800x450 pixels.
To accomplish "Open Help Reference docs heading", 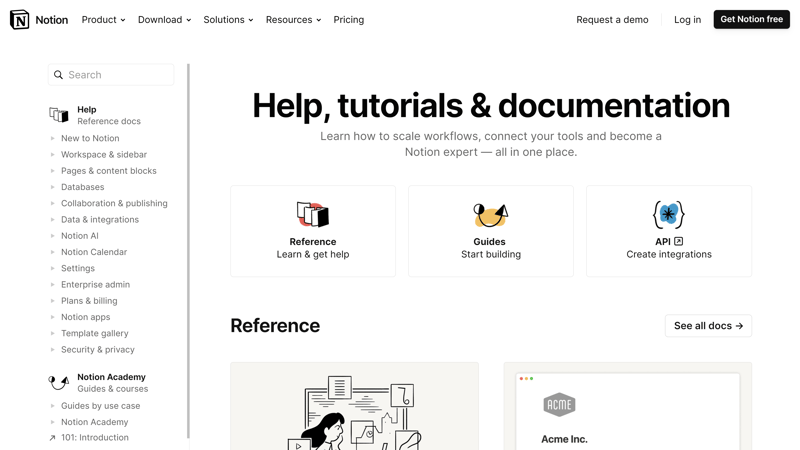I will [109, 115].
